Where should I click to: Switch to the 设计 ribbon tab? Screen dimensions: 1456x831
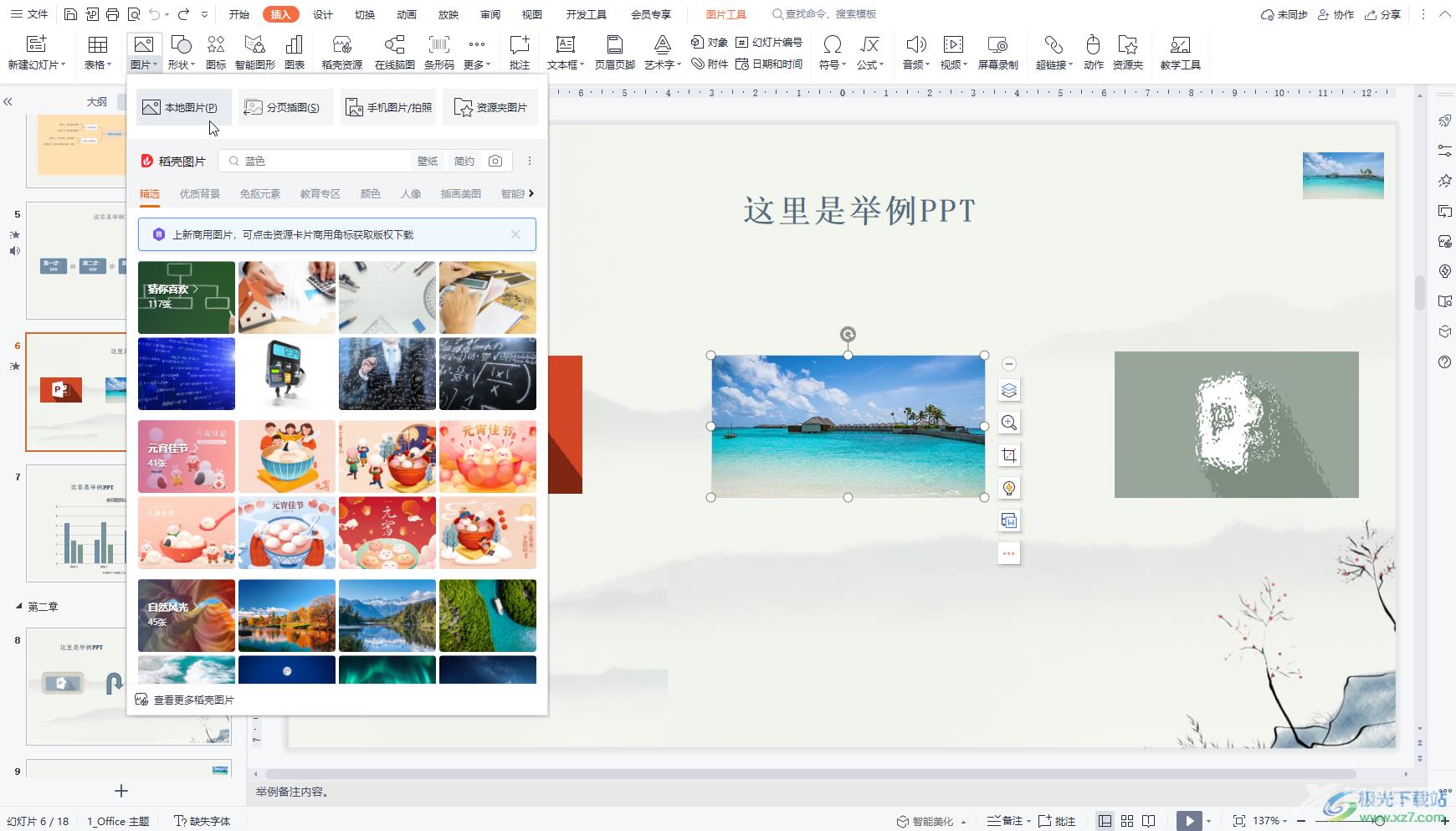[323, 14]
